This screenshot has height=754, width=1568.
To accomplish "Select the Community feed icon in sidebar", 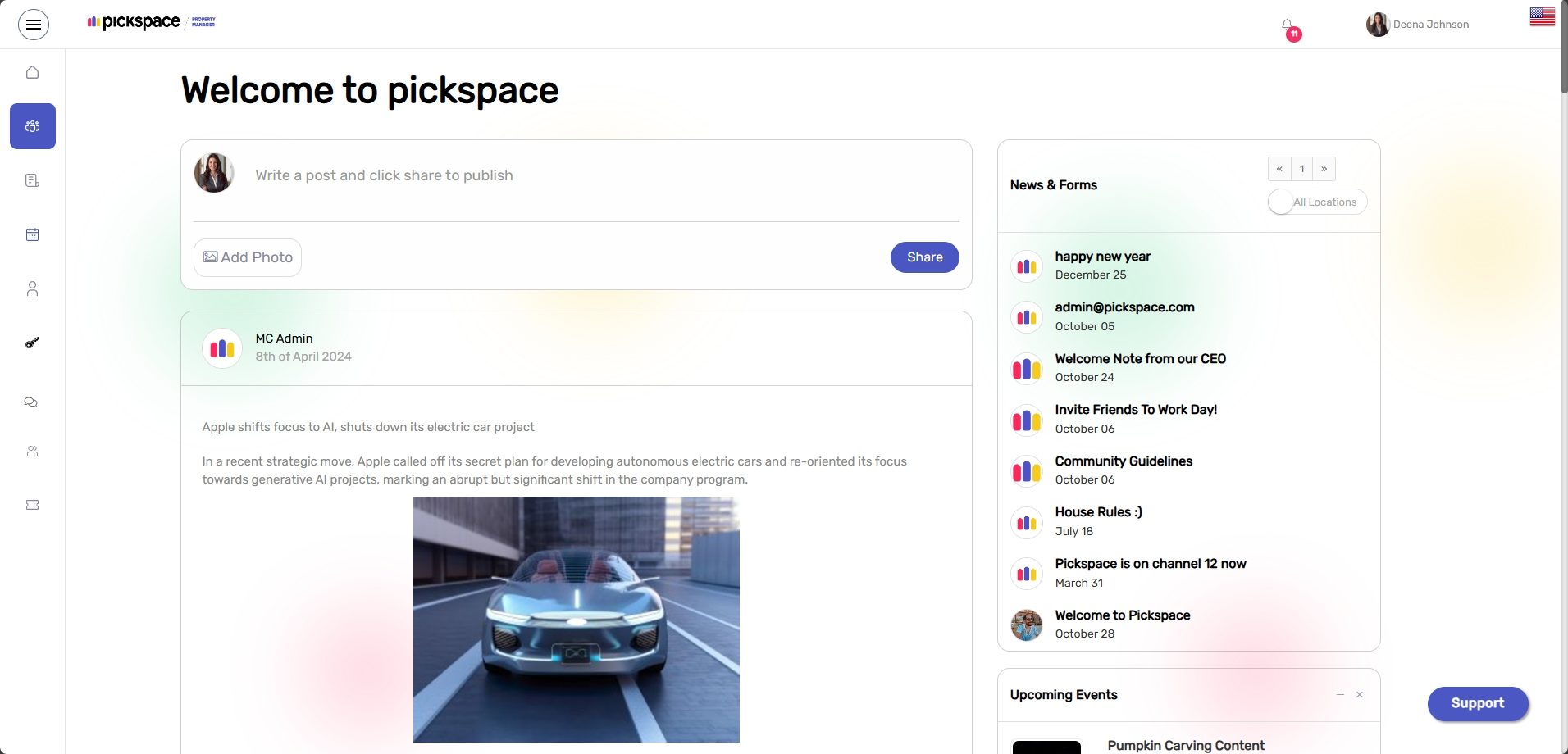I will 32,126.
